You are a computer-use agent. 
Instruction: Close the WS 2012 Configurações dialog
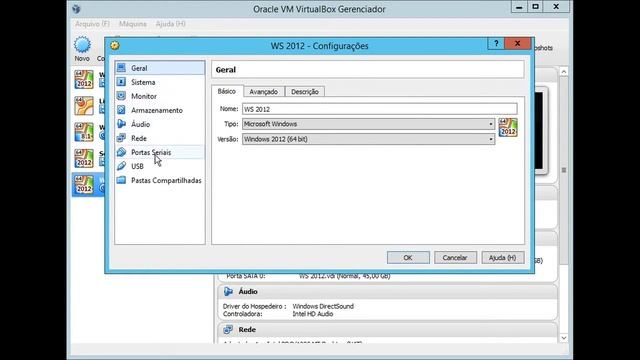518,44
